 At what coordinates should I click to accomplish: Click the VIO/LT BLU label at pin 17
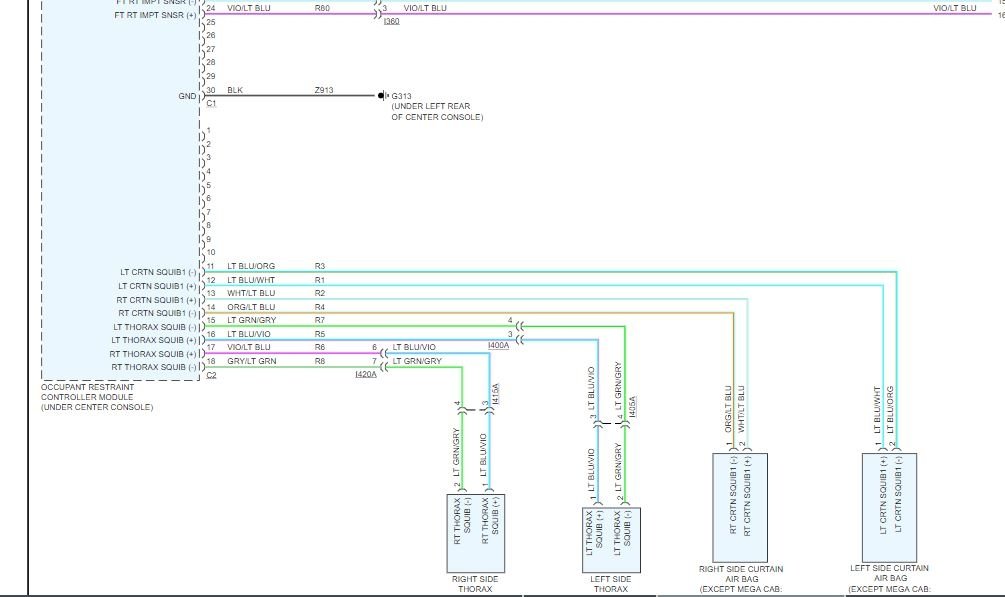click(x=249, y=347)
